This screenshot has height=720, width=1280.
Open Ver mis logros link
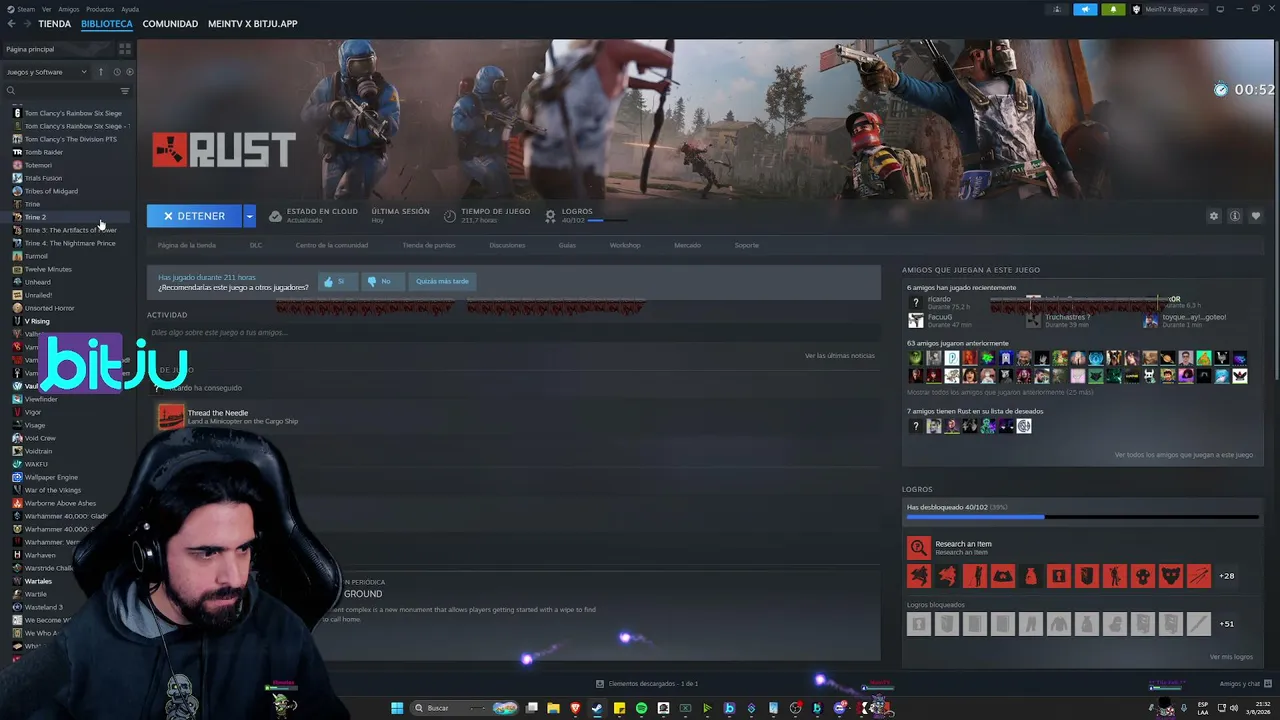pyautogui.click(x=1231, y=657)
